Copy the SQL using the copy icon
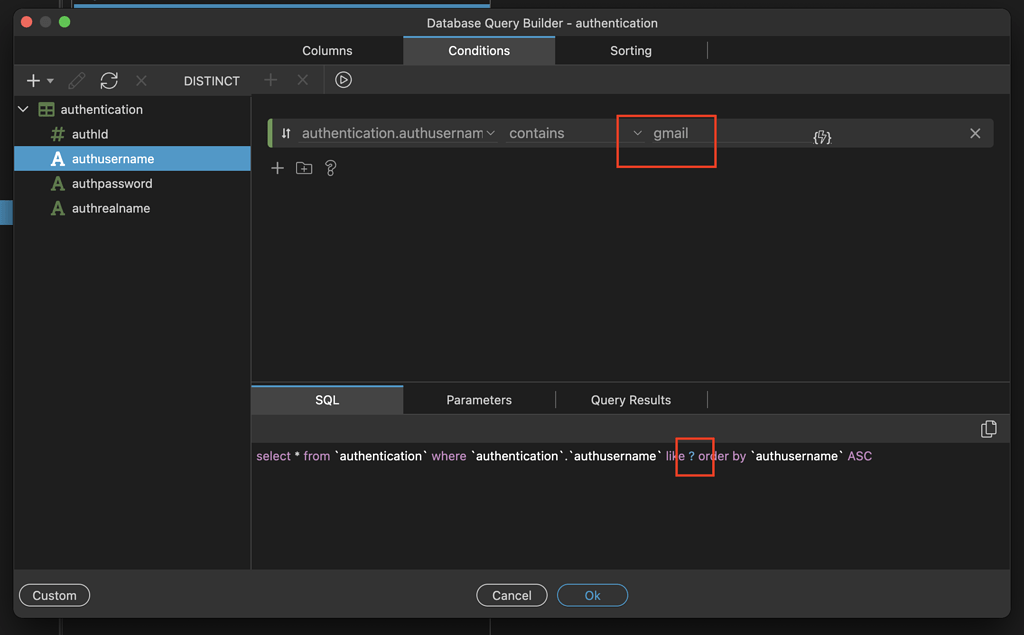This screenshot has width=1024, height=635. [988, 428]
